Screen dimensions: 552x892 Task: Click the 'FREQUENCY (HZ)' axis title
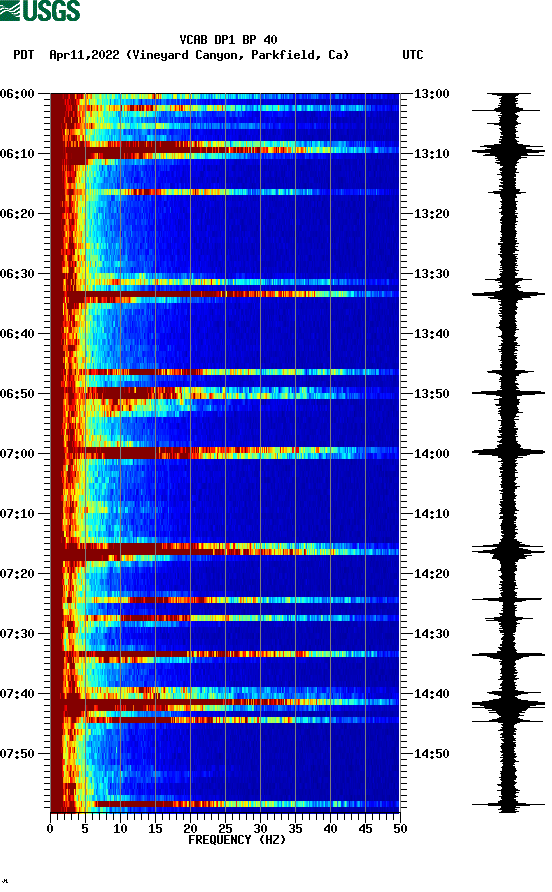(x=237, y=840)
